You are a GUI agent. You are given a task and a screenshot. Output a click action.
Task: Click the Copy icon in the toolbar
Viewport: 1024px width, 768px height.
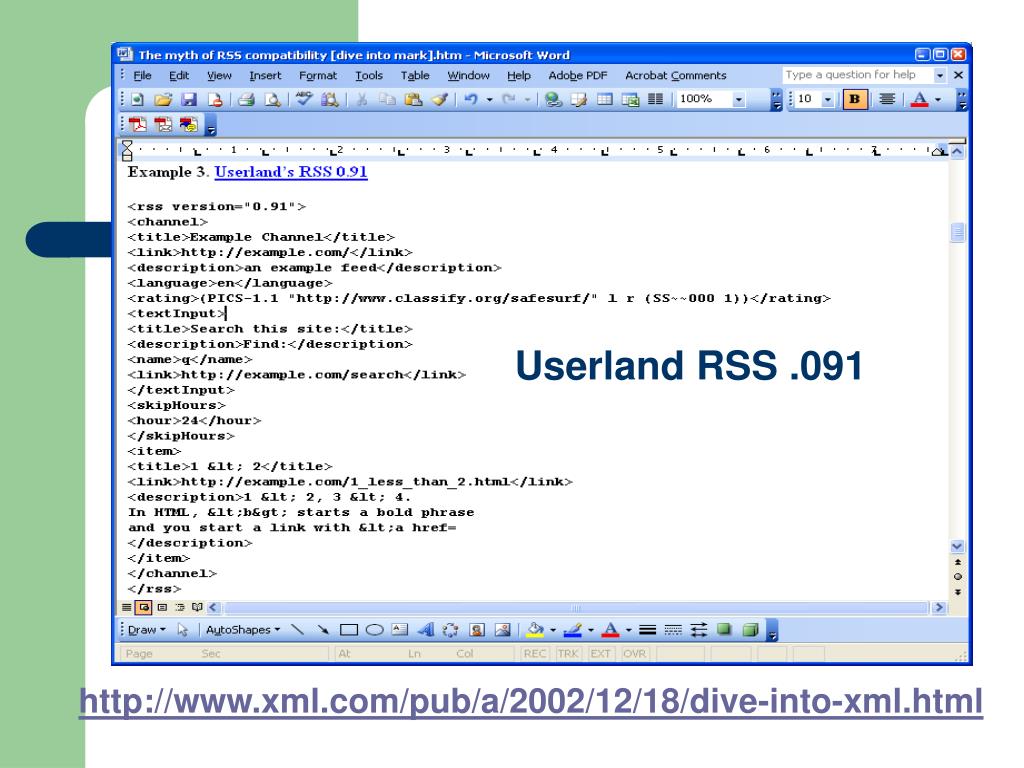387,99
